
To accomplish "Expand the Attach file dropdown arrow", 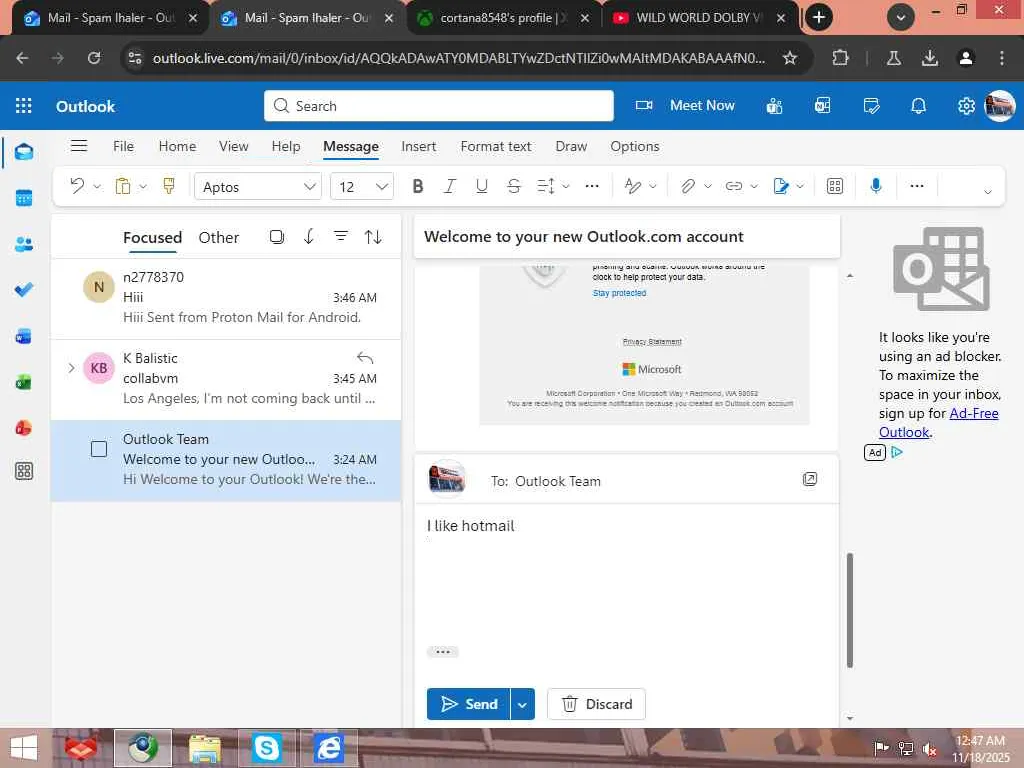I will 707,187.
